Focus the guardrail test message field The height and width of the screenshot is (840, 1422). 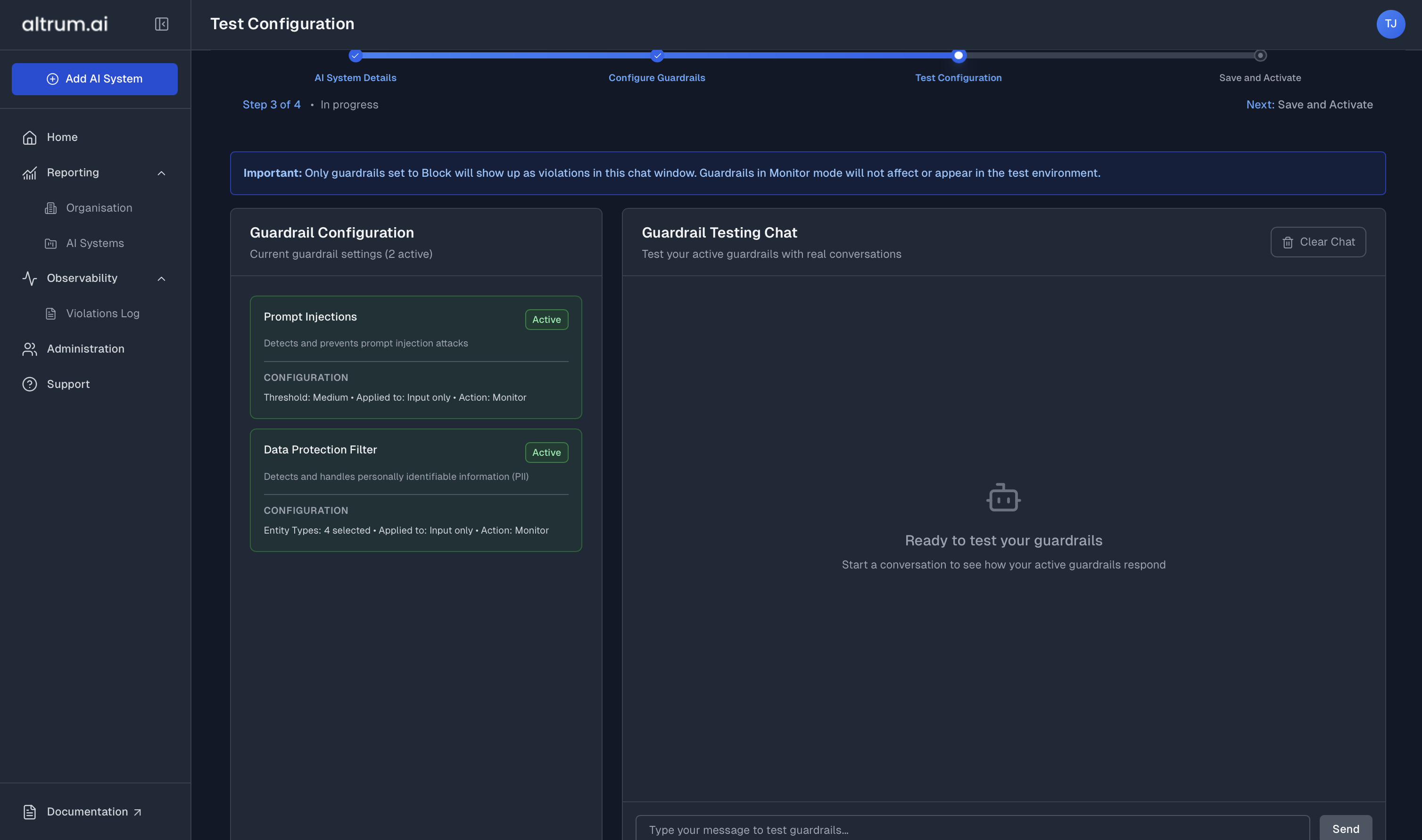(x=972, y=829)
